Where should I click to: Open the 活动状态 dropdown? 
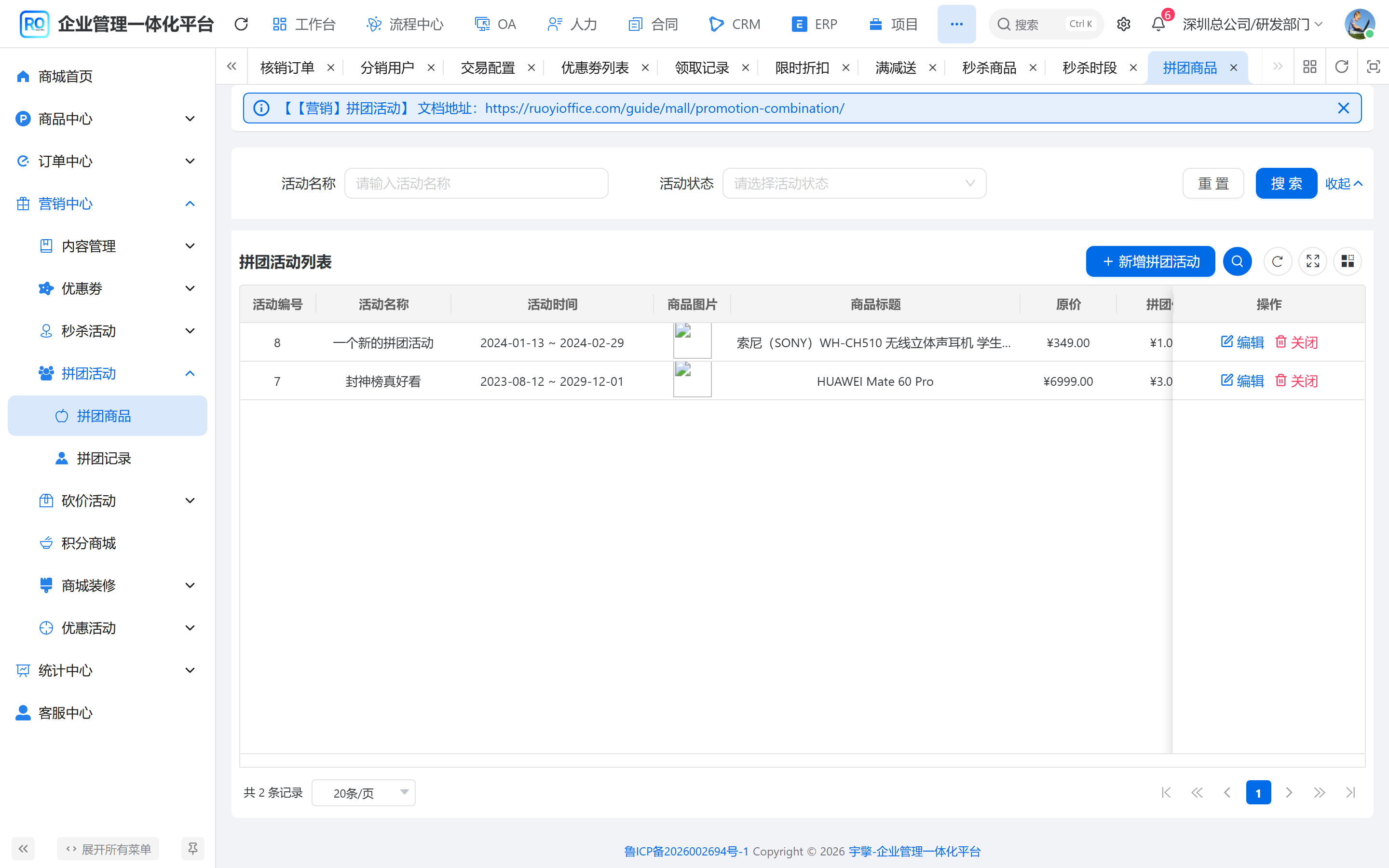click(854, 184)
